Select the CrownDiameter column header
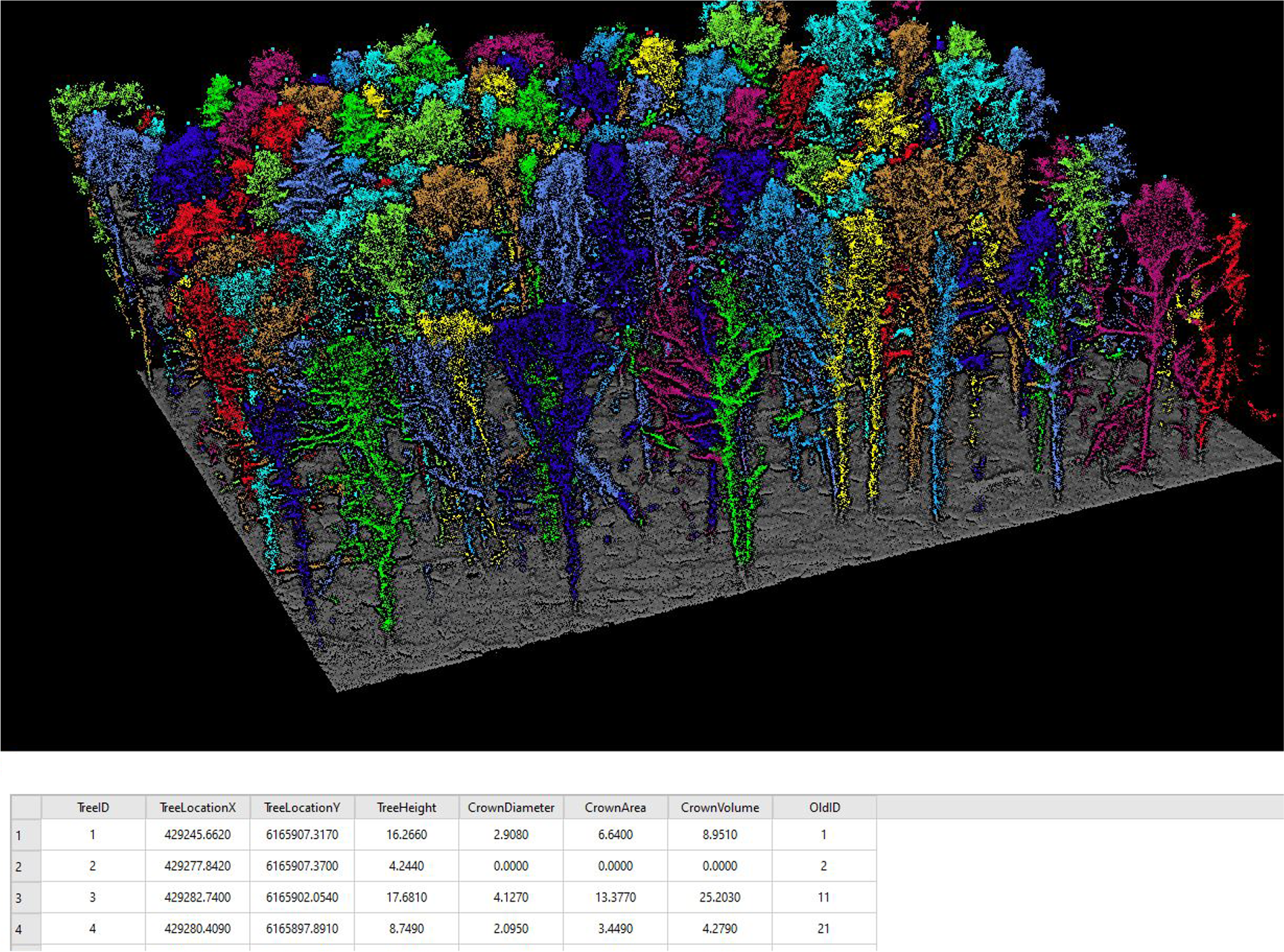The image size is (1284, 952). [x=511, y=807]
